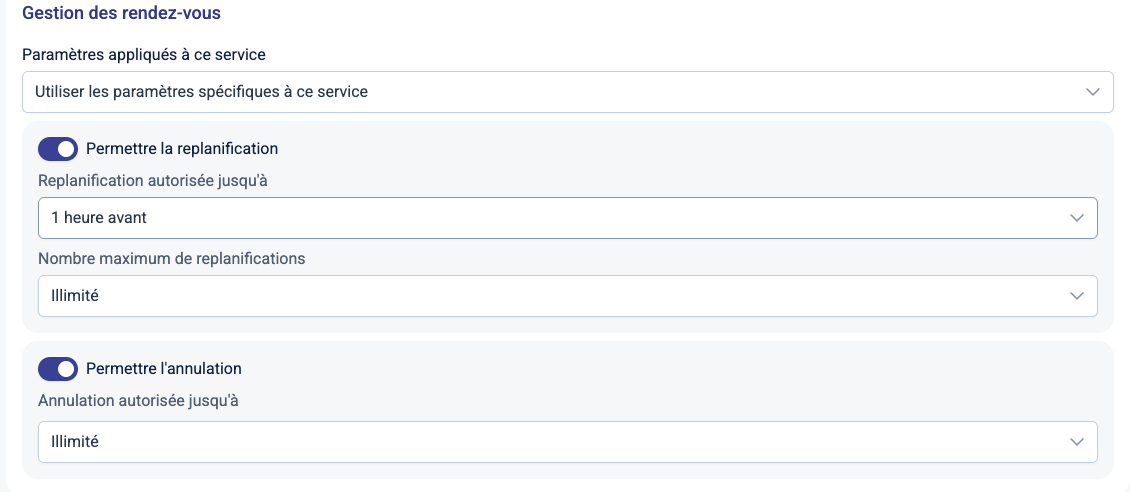Click chevron arrow in maximum replanifications field

(x=1077, y=296)
